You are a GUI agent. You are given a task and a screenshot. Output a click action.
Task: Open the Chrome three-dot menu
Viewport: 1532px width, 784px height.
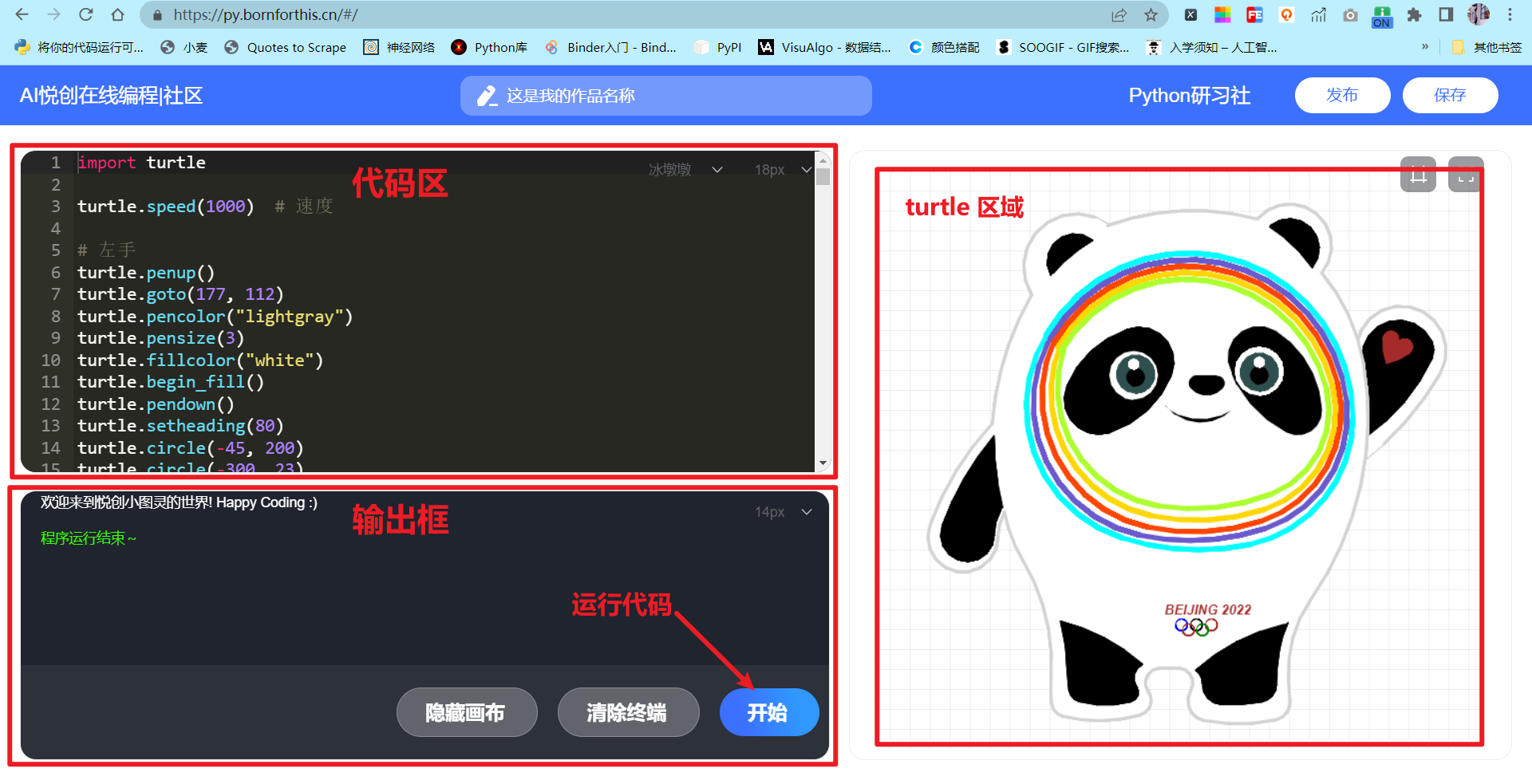tap(1510, 14)
